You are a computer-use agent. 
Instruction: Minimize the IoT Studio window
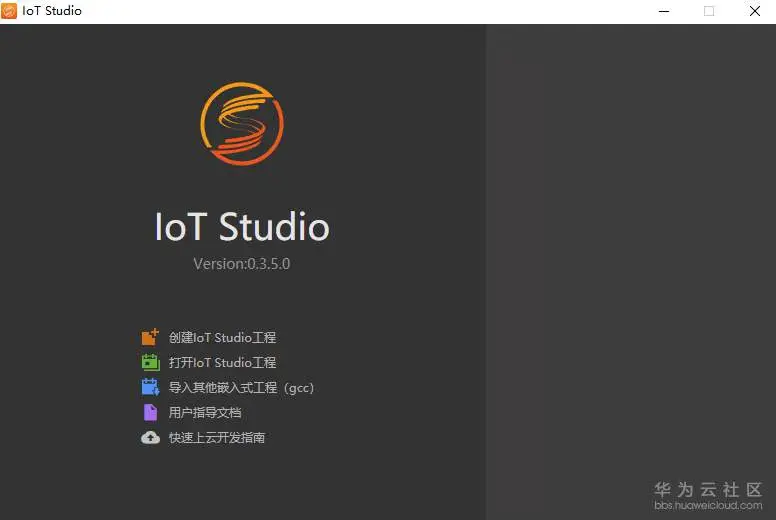(664, 11)
